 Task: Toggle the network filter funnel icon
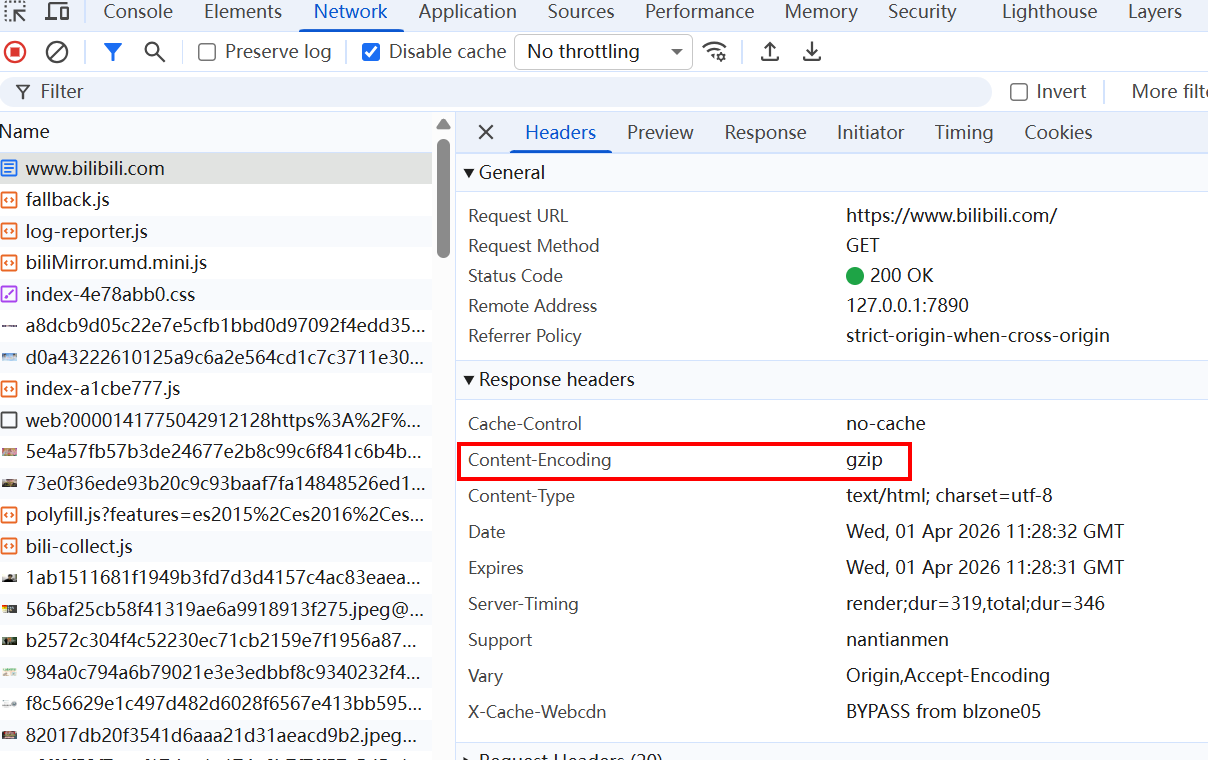tap(113, 52)
